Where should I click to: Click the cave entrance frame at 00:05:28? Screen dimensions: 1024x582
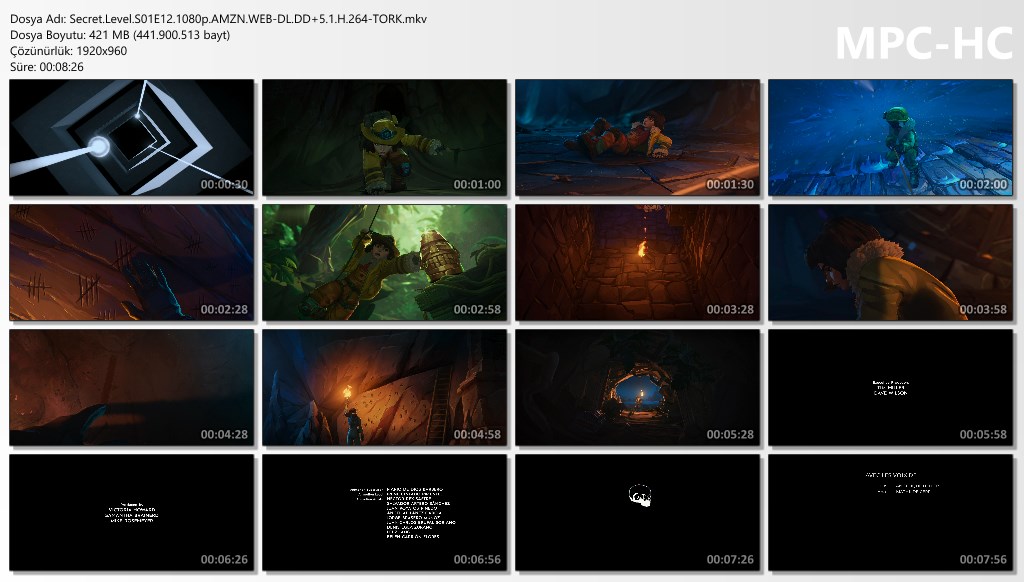tap(637, 387)
